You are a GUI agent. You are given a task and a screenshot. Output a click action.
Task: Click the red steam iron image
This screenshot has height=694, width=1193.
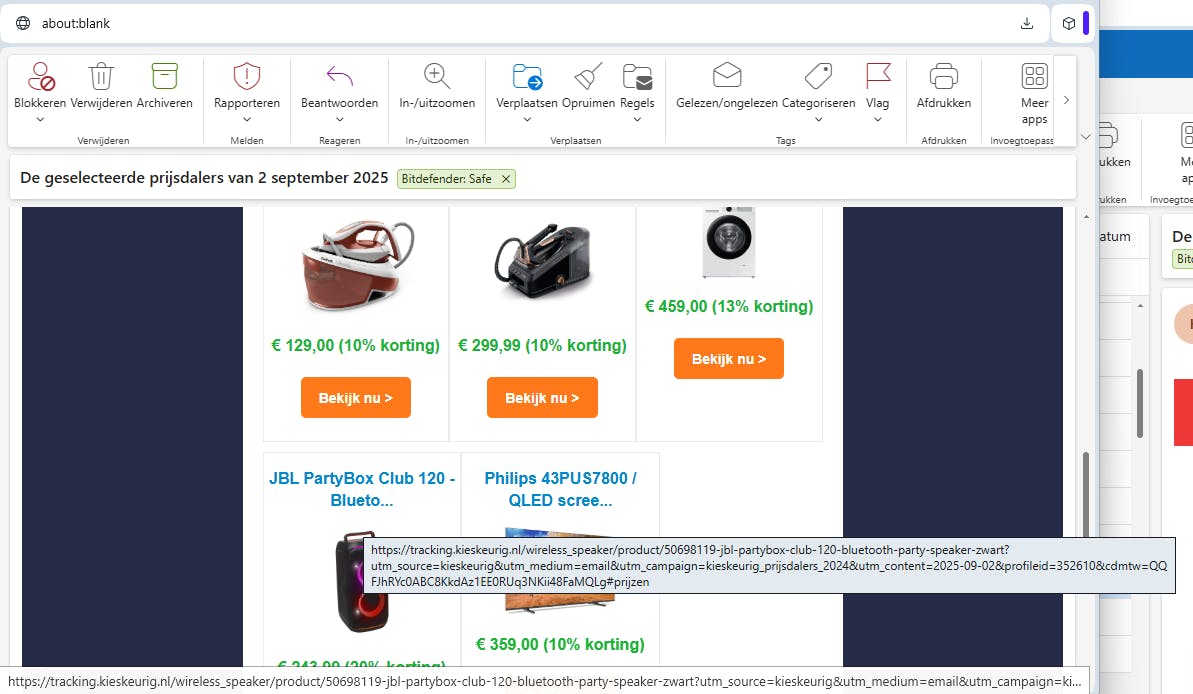point(358,265)
